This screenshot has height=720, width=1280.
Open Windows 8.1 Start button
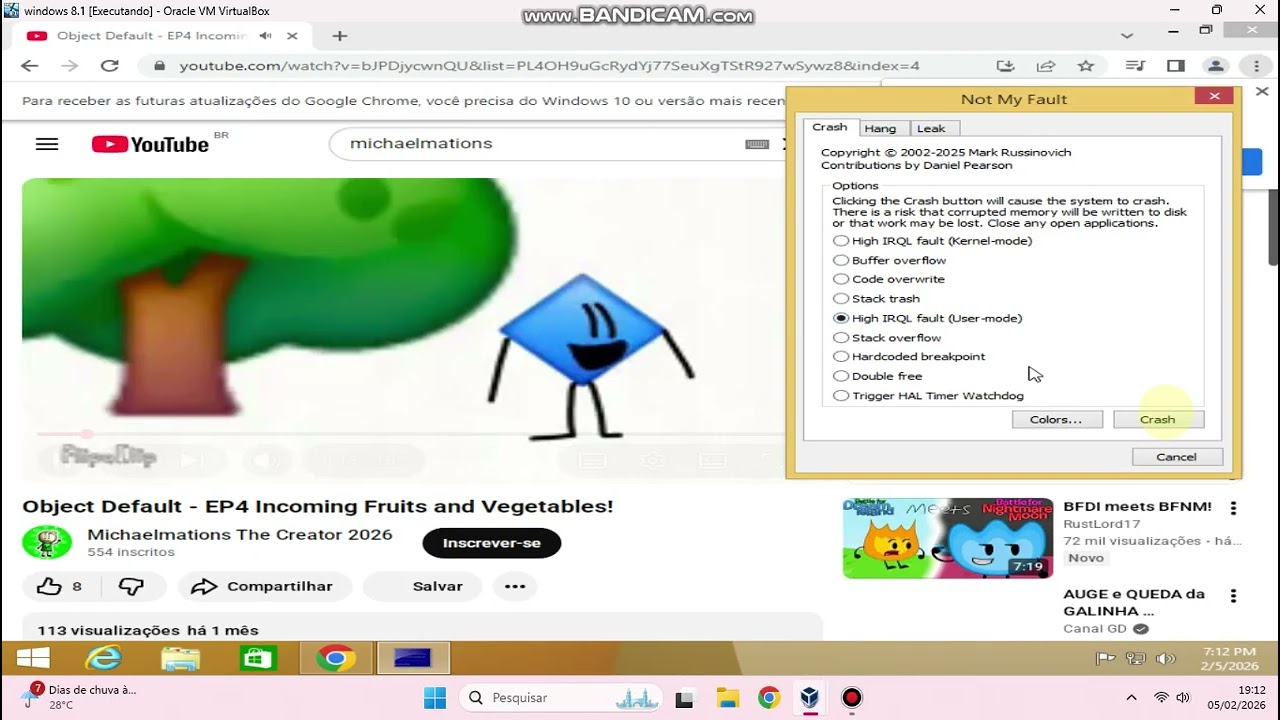coord(33,658)
